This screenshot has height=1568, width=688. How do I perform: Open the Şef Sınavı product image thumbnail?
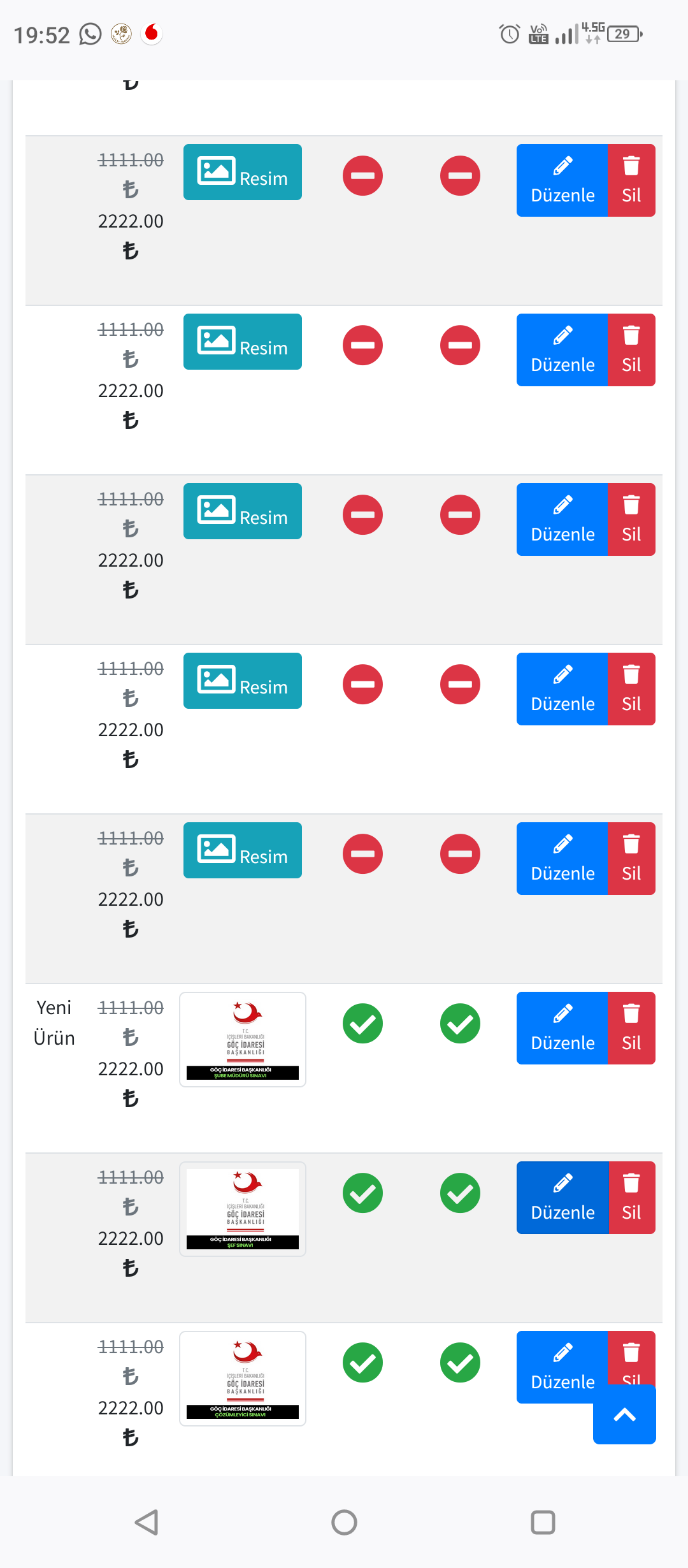tap(243, 1209)
